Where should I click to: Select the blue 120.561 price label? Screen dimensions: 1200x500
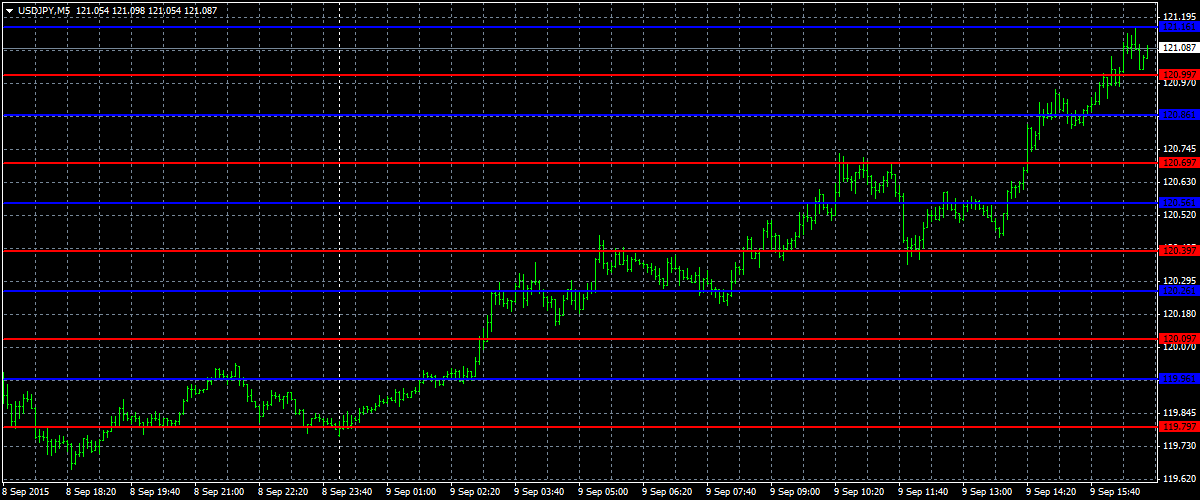(1178, 203)
